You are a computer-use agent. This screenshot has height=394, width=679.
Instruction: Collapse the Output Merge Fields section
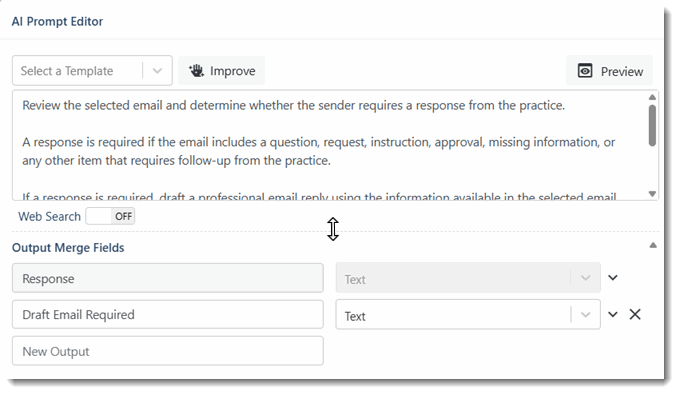[x=653, y=245]
